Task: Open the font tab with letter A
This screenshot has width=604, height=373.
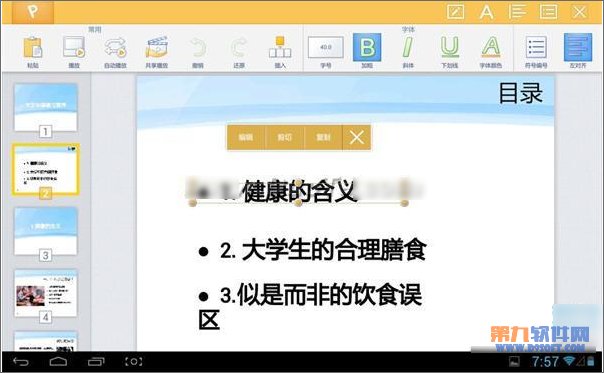Action: click(487, 12)
